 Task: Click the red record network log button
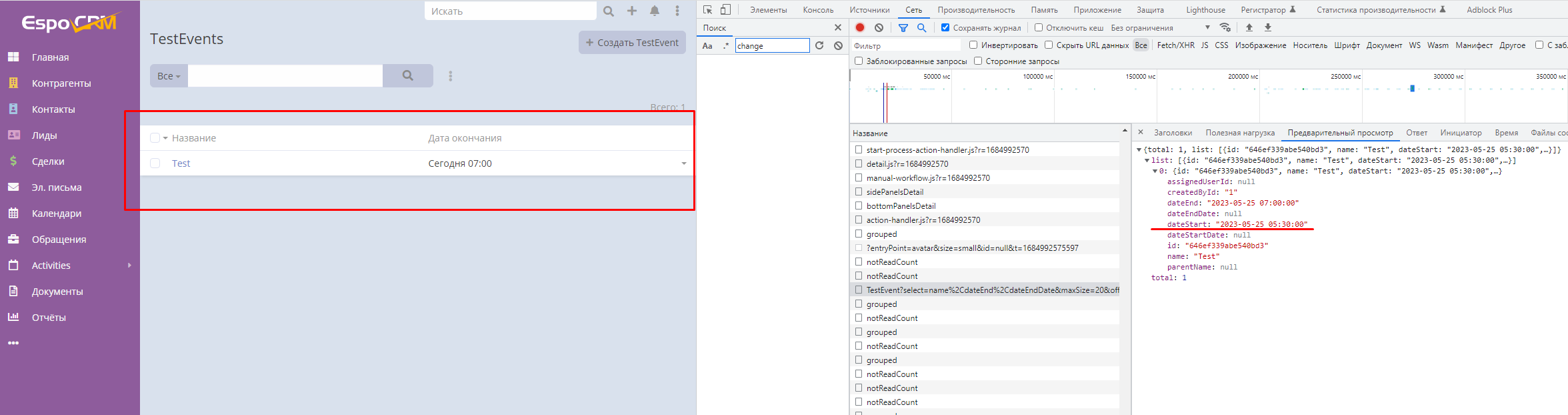pos(860,27)
